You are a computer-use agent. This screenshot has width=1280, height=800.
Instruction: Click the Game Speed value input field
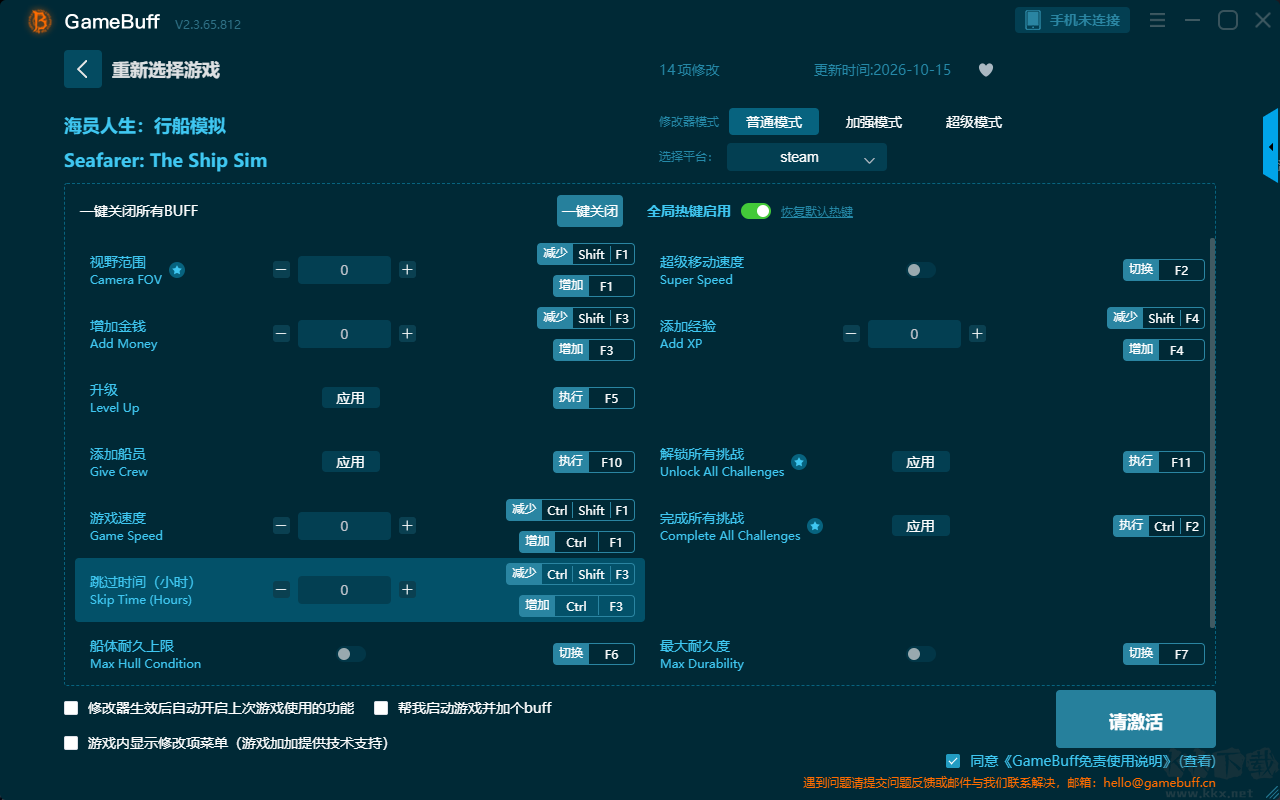click(344, 526)
